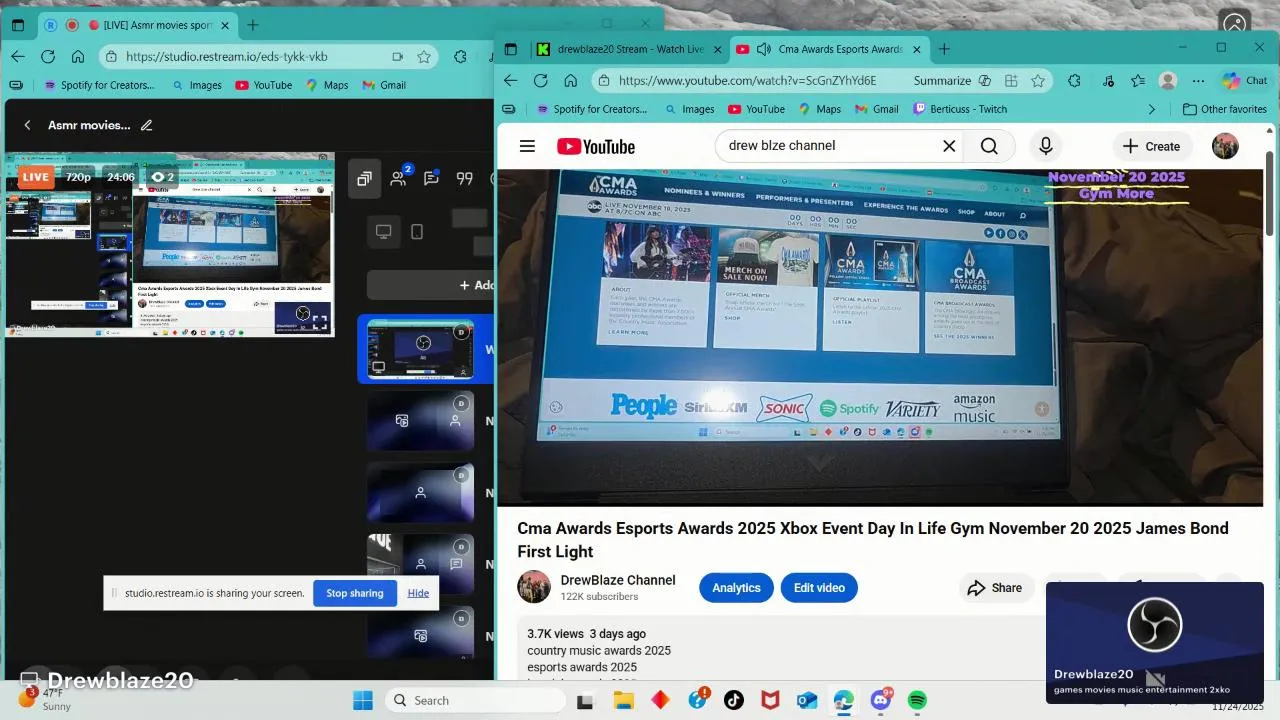Open Restream guests panel with badge 2
1280x720 pixels.
pos(399,178)
